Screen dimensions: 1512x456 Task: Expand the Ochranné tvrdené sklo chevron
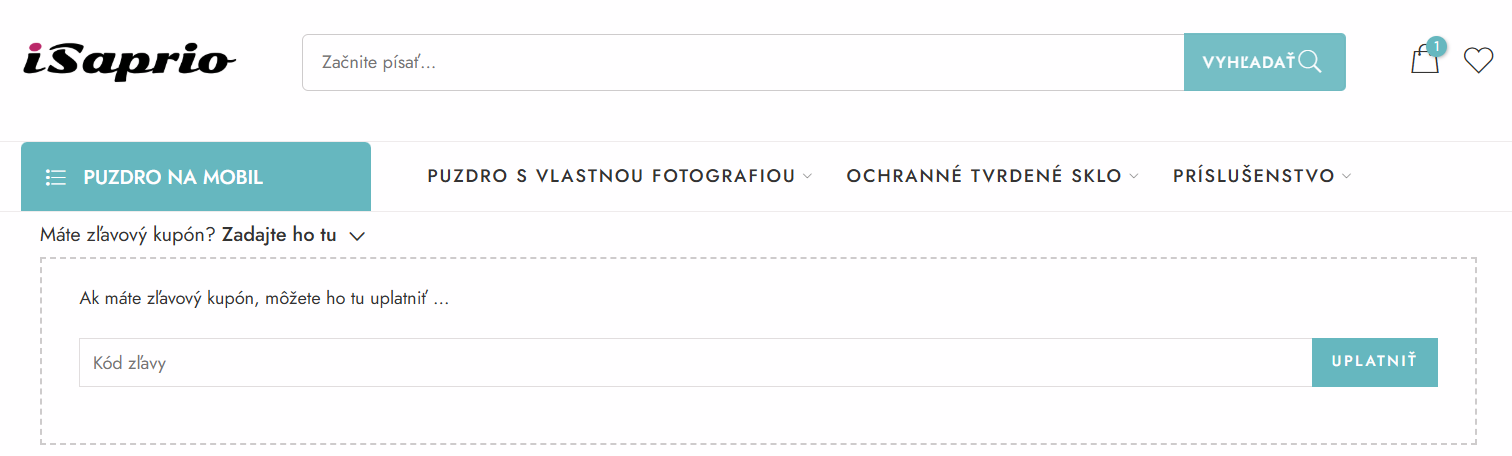click(x=1134, y=177)
